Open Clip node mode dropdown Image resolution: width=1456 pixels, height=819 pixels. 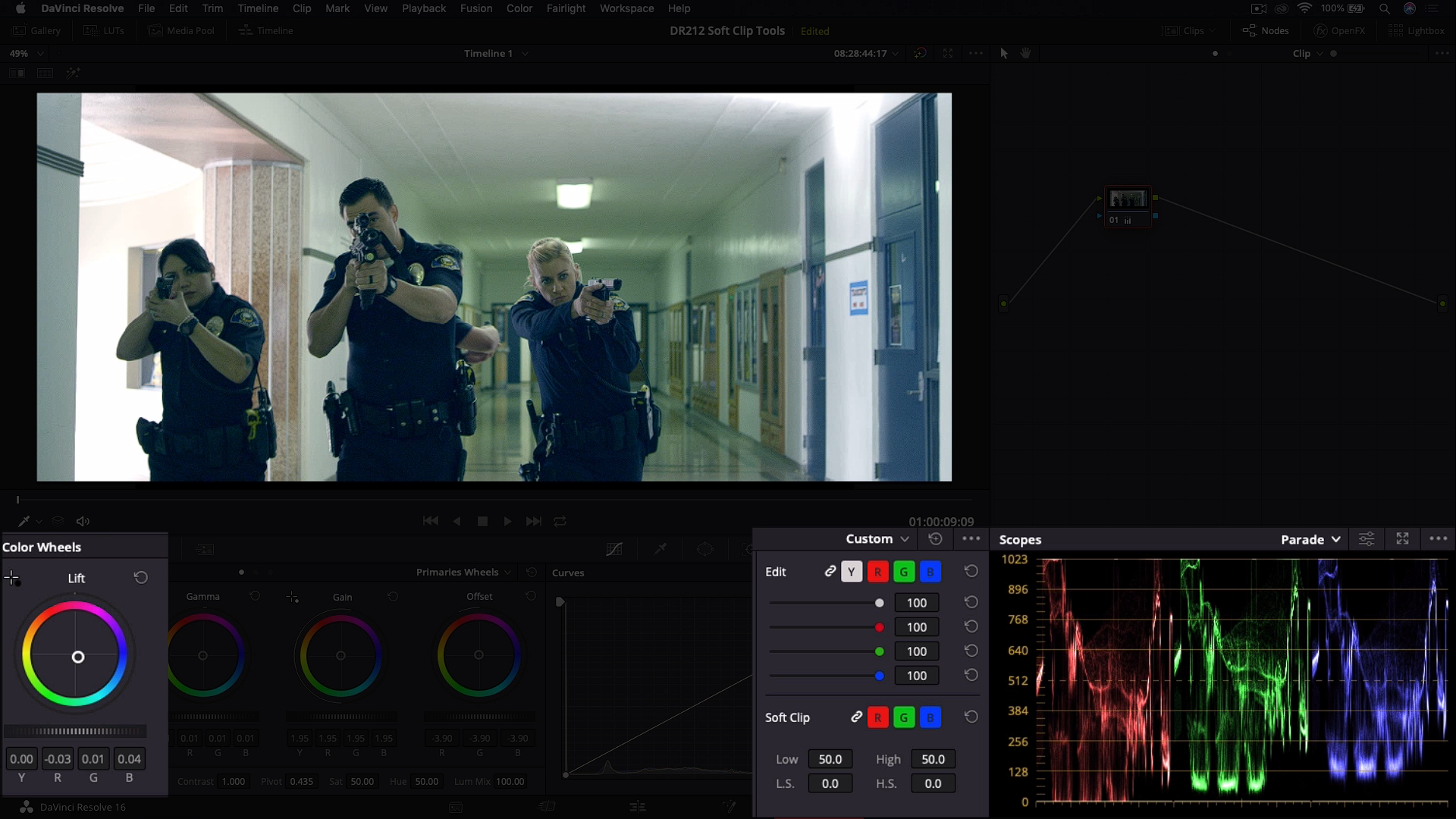(1308, 53)
